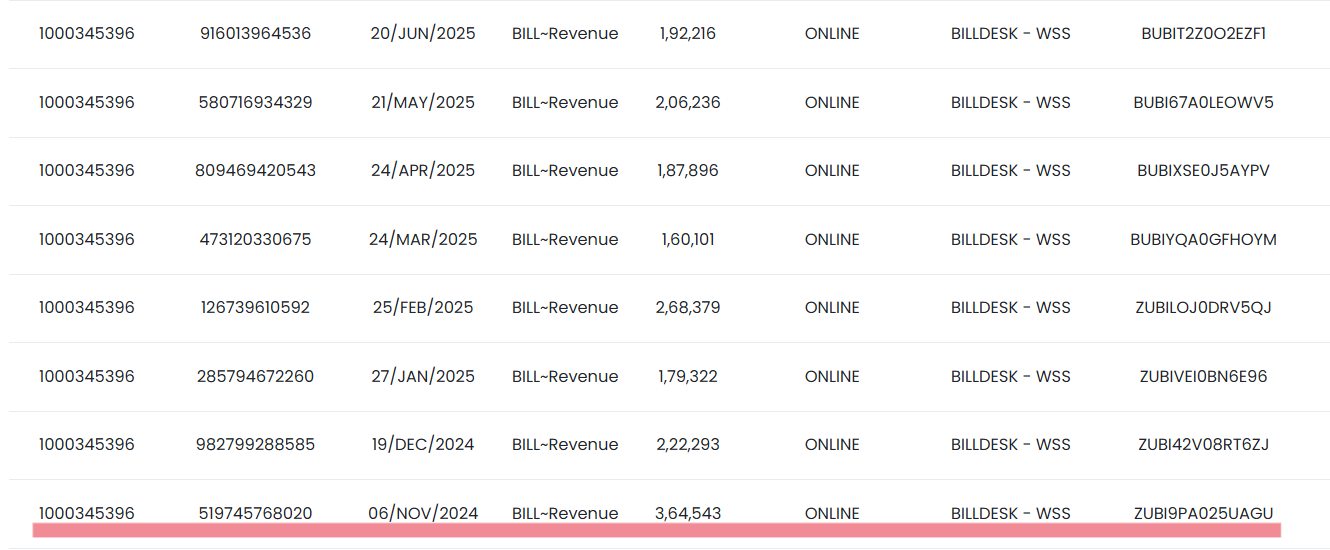Click transaction ID ZUBI42V08RT6ZJ
Screen dimensions: 1330x550
pos(1203,444)
